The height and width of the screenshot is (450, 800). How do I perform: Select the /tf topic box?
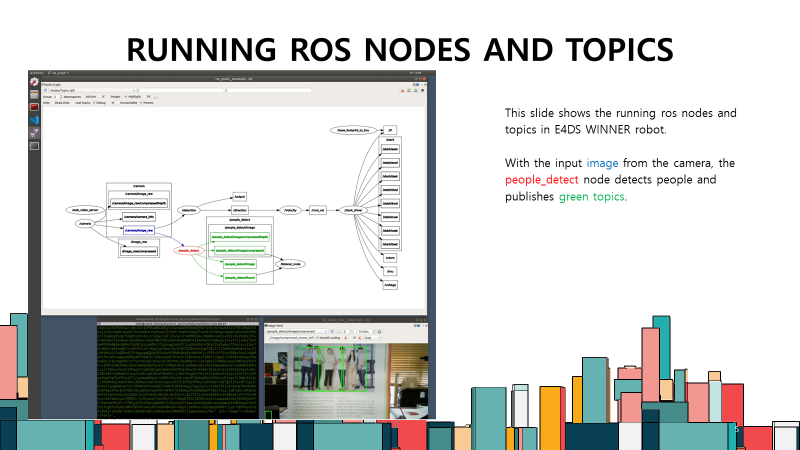tap(390, 131)
